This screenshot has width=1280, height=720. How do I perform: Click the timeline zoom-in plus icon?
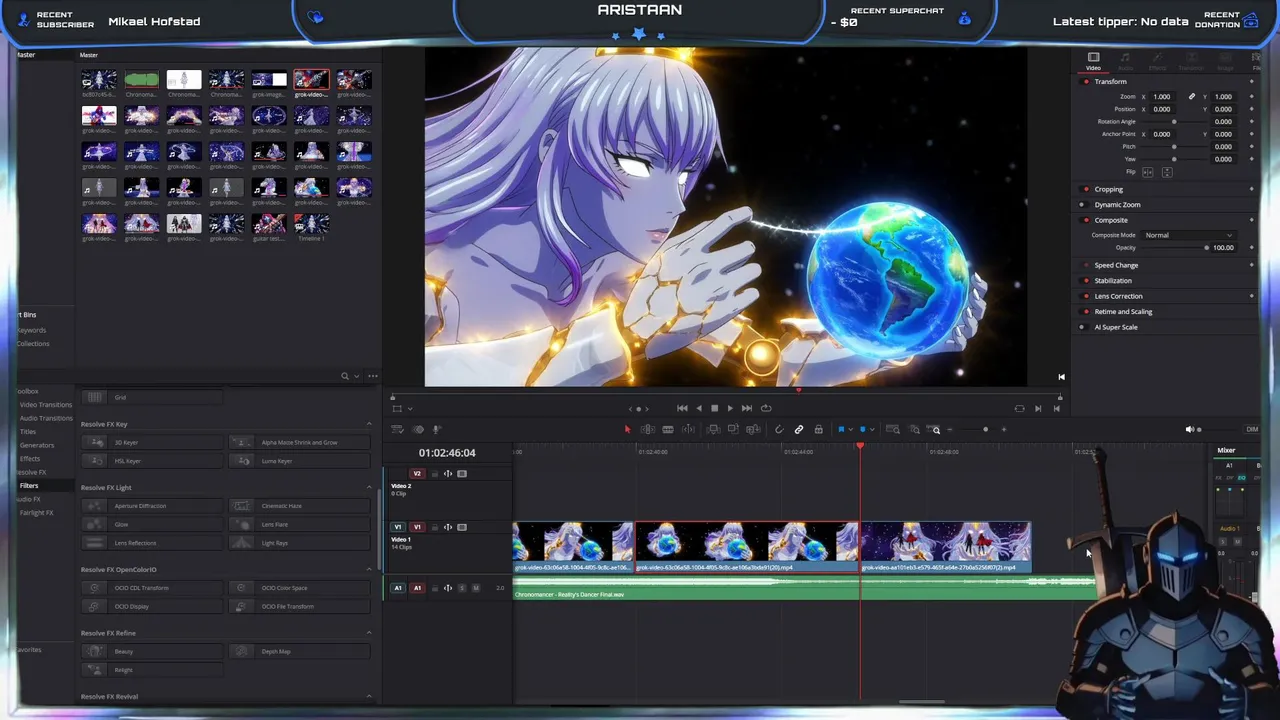click(x=1004, y=429)
